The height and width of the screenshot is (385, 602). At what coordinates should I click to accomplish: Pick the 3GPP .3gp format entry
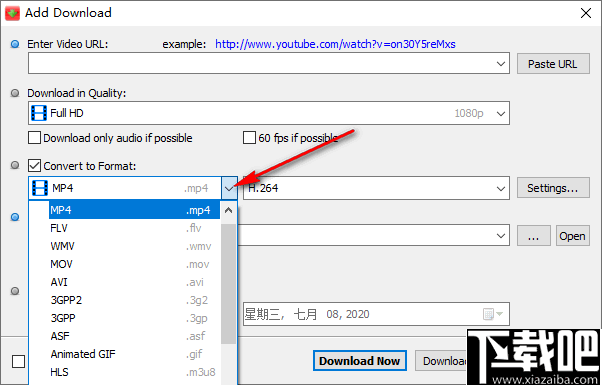tap(134, 318)
